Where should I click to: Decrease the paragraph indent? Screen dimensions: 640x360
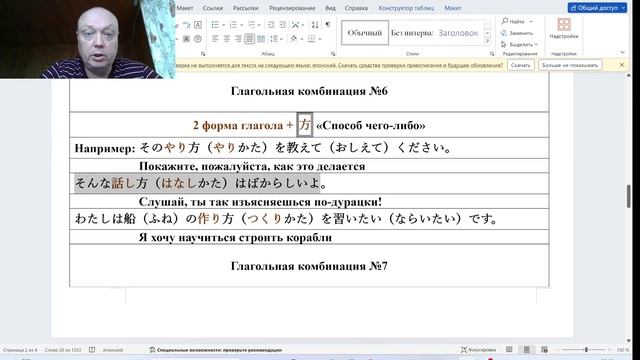(271, 25)
